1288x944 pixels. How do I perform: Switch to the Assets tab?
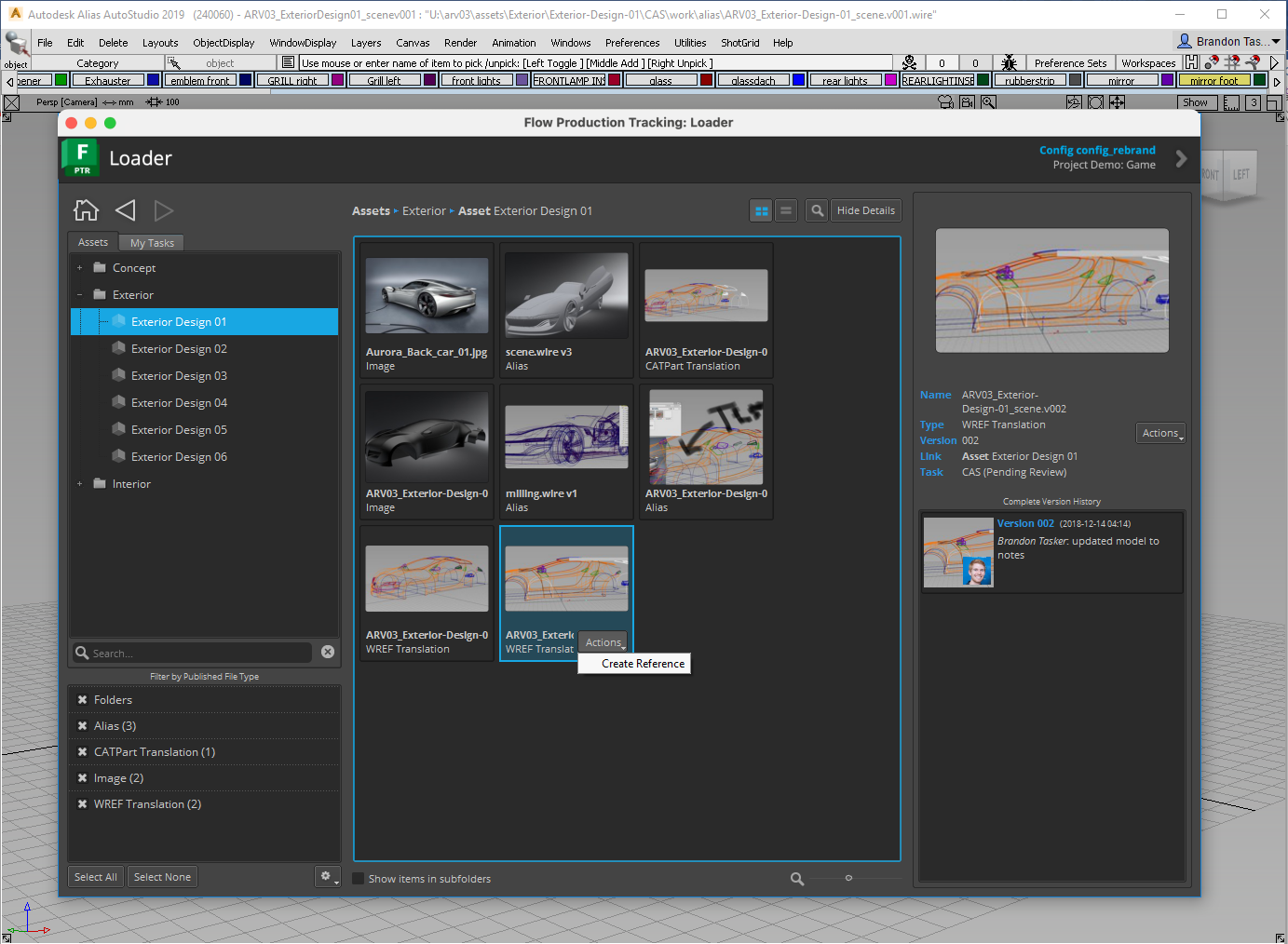(93, 242)
